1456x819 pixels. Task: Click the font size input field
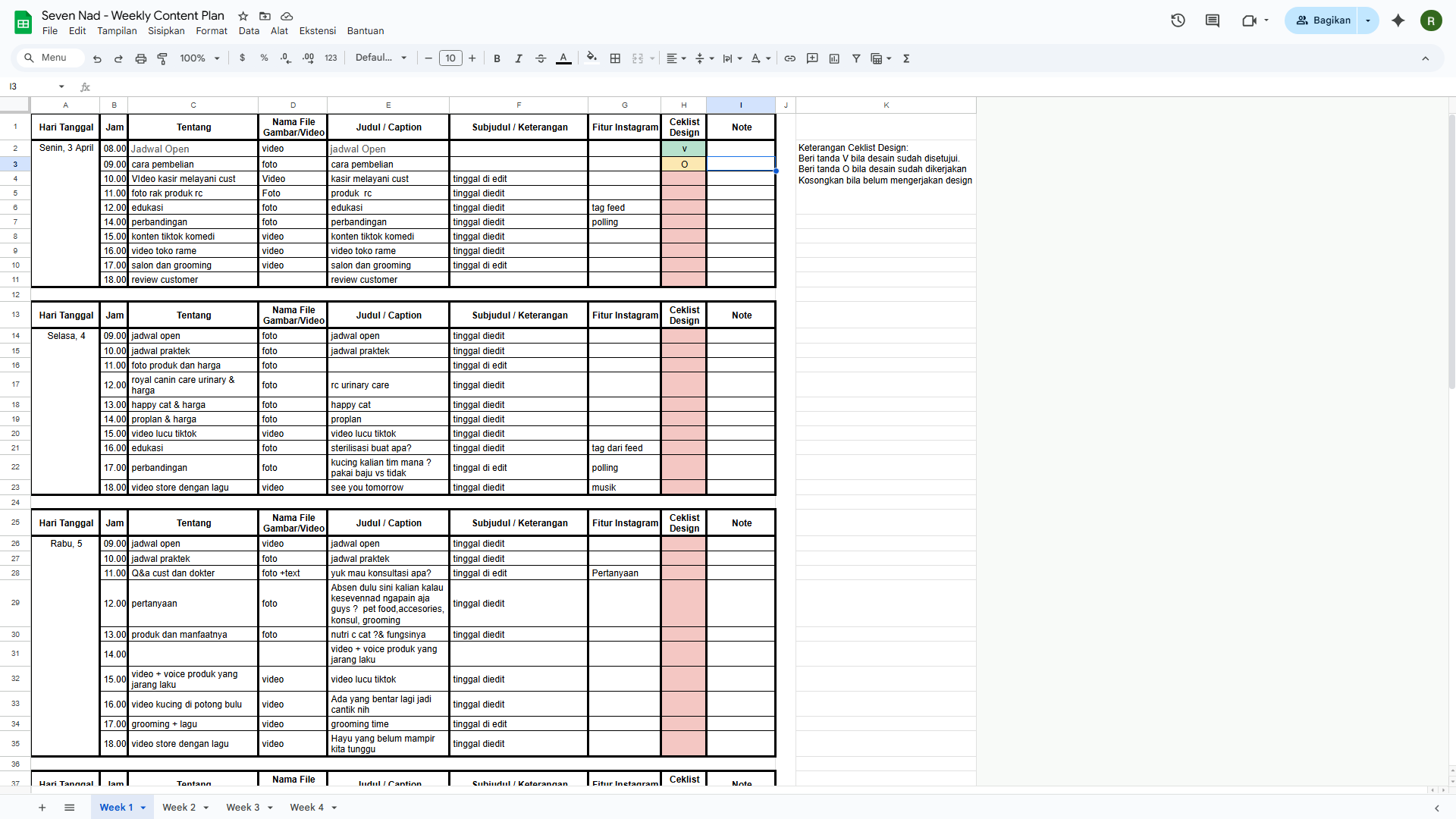coord(450,58)
